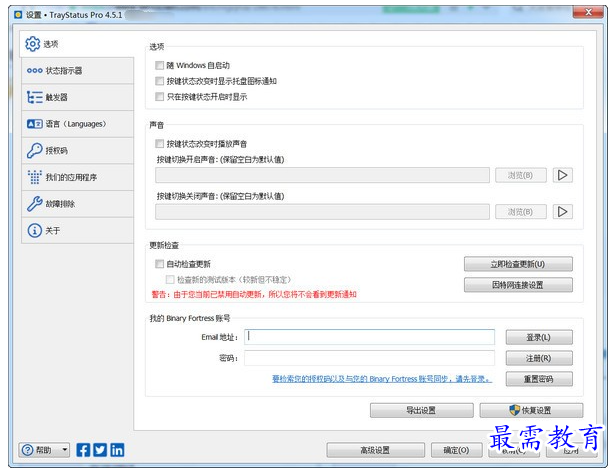Viewport: 611px width, 469px height.
Task: Open the 触发器 tab
Action: pos(77,97)
